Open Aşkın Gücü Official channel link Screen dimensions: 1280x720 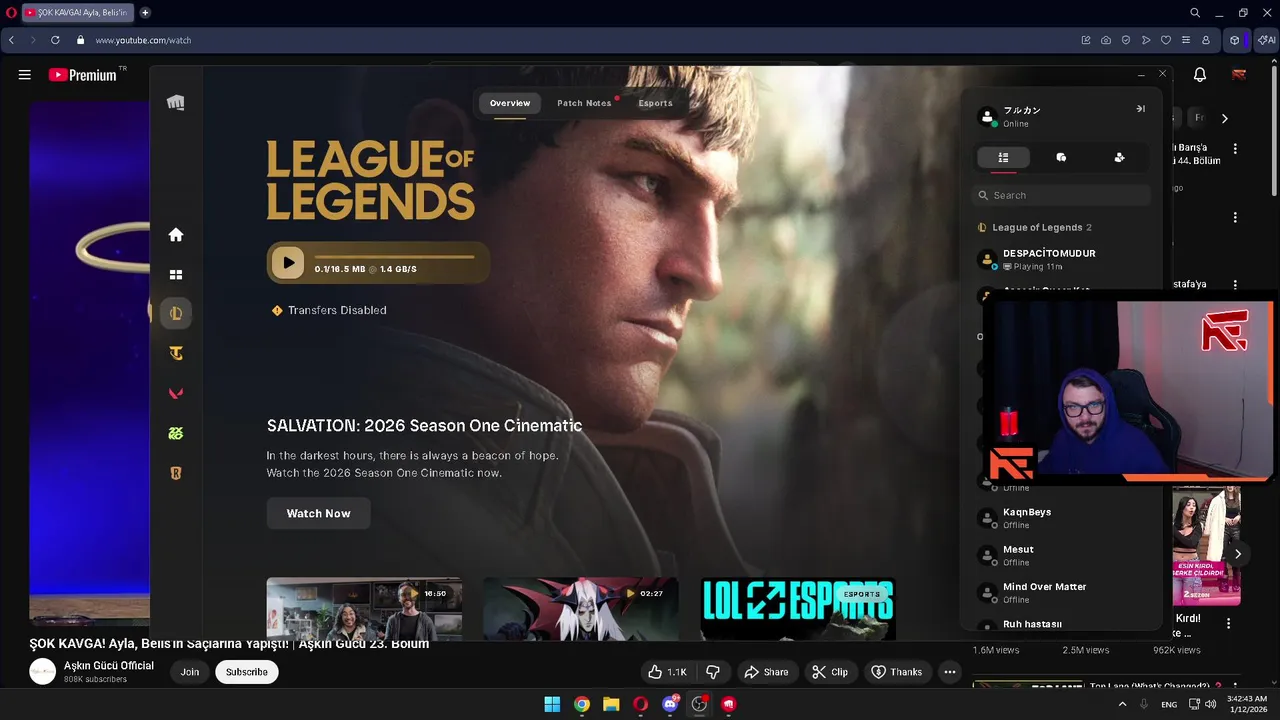[109, 666]
